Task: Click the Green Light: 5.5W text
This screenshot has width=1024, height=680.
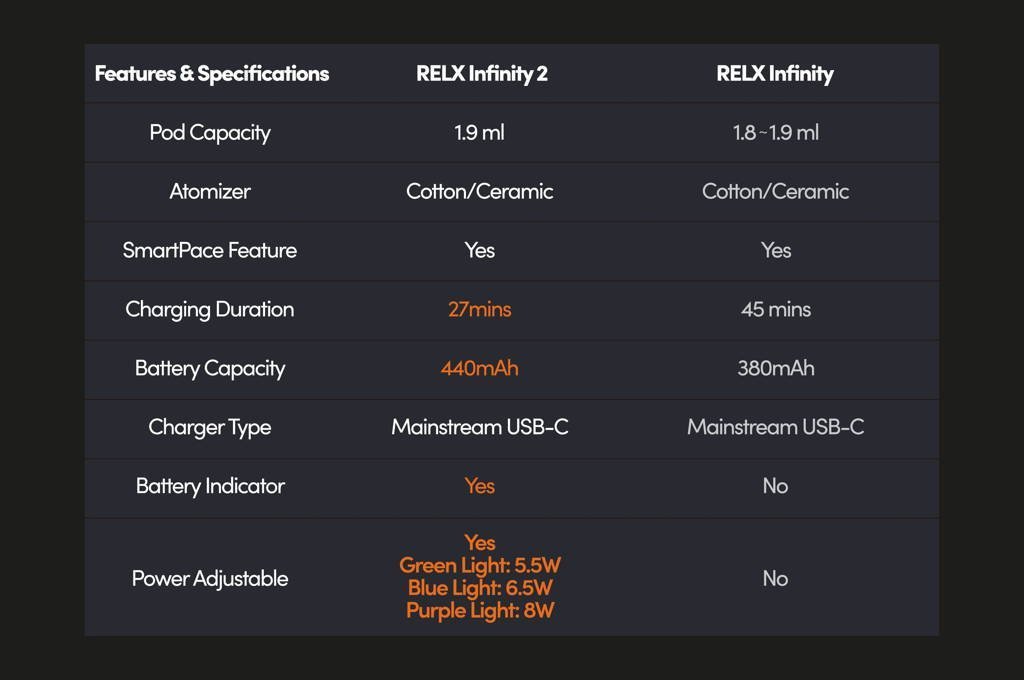Action: 480,566
